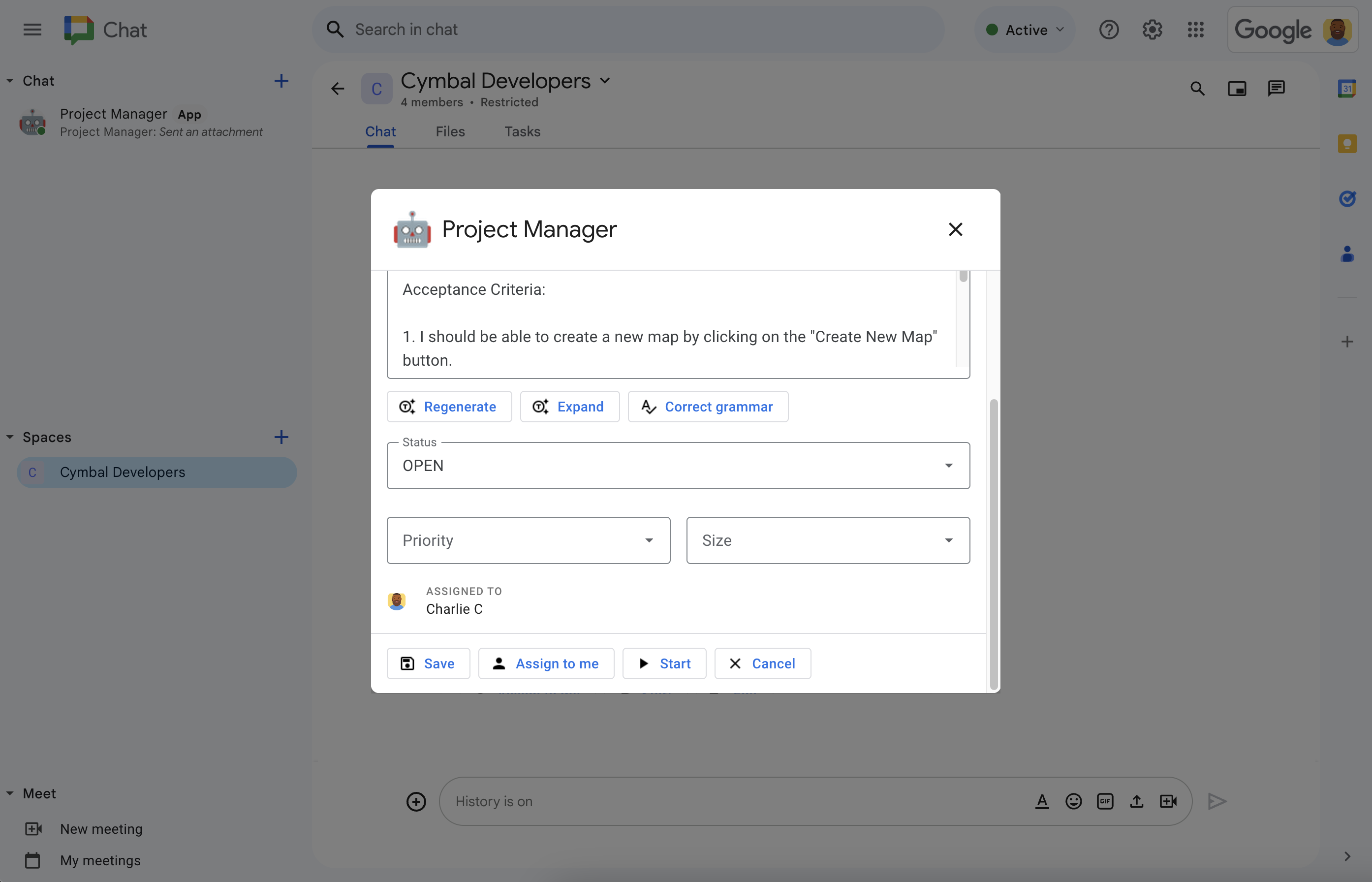Toggle chat history indicator on
1372x882 pixels.
[x=493, y=800]
